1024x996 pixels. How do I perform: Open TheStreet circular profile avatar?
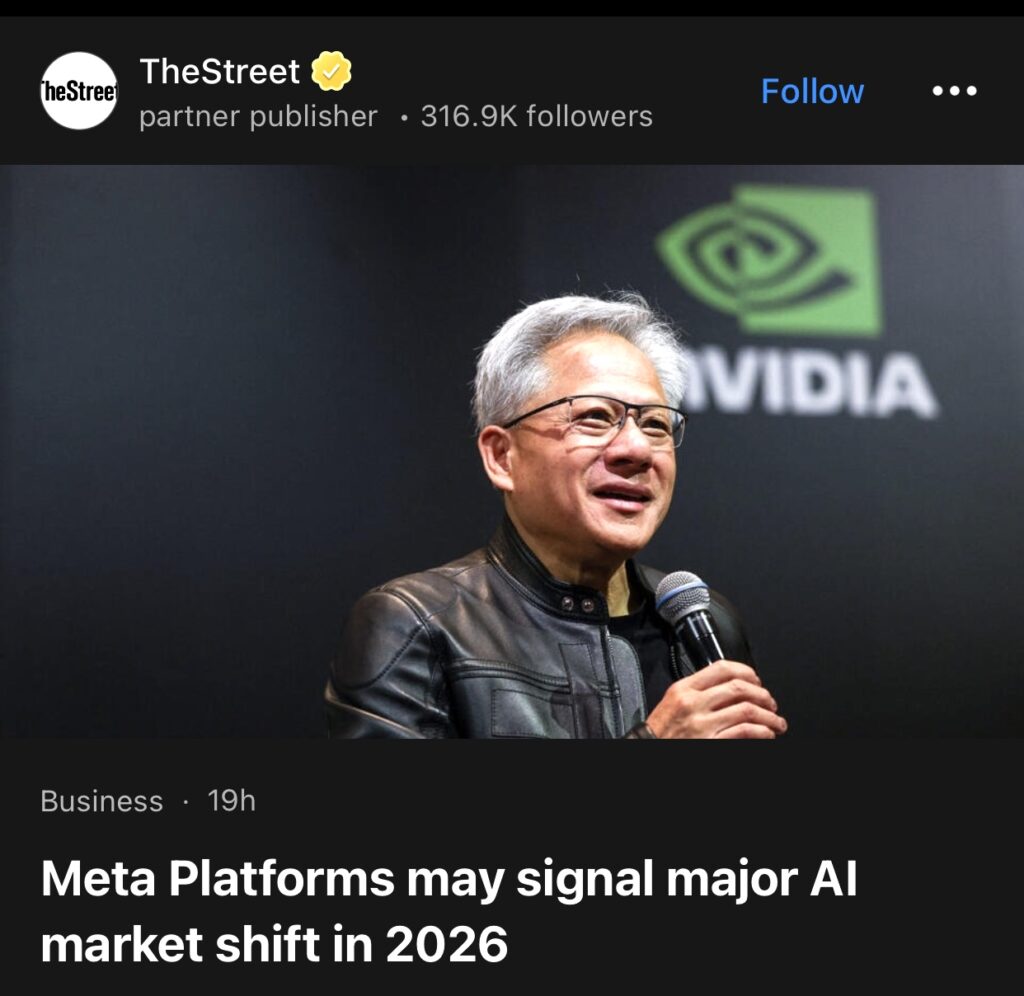coord(79,91)
